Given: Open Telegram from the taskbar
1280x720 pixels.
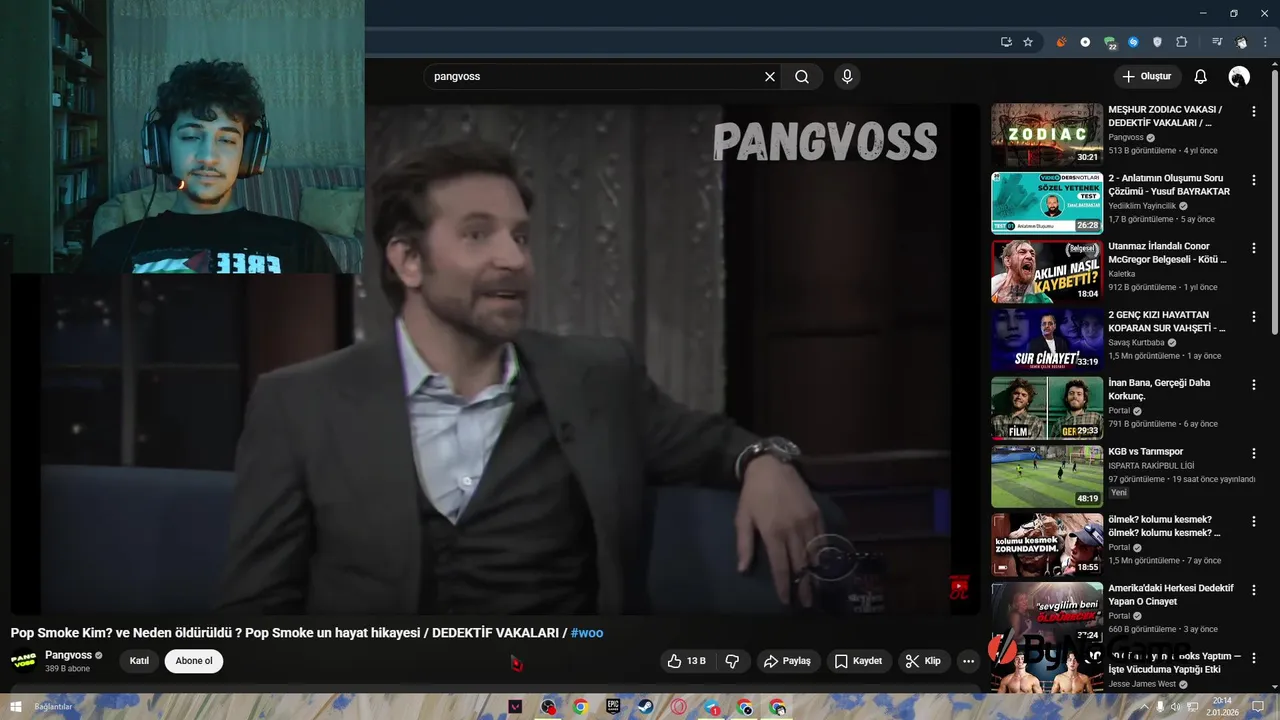Looking at the screenshot, I should click(x=712, y=707).
